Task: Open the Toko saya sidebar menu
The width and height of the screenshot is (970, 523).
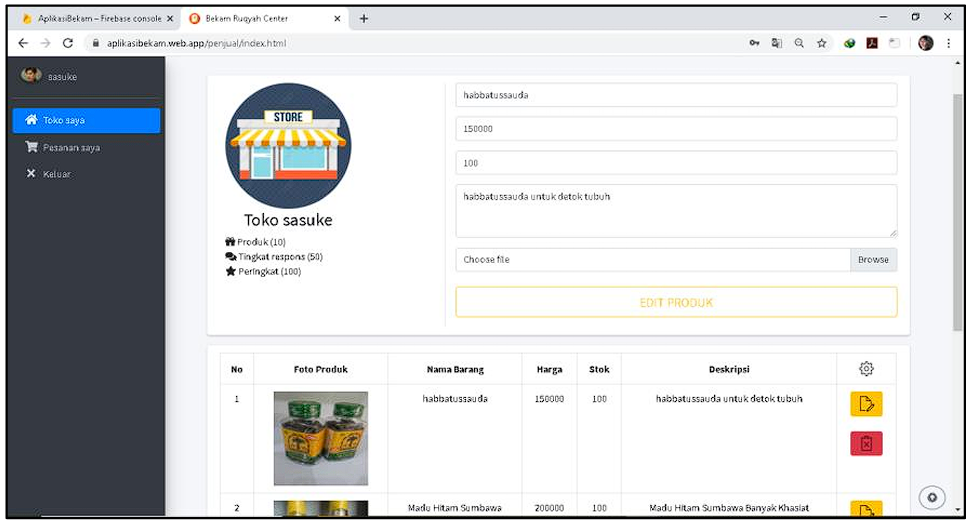Action: pyautogui.click(x=86, y=121)
